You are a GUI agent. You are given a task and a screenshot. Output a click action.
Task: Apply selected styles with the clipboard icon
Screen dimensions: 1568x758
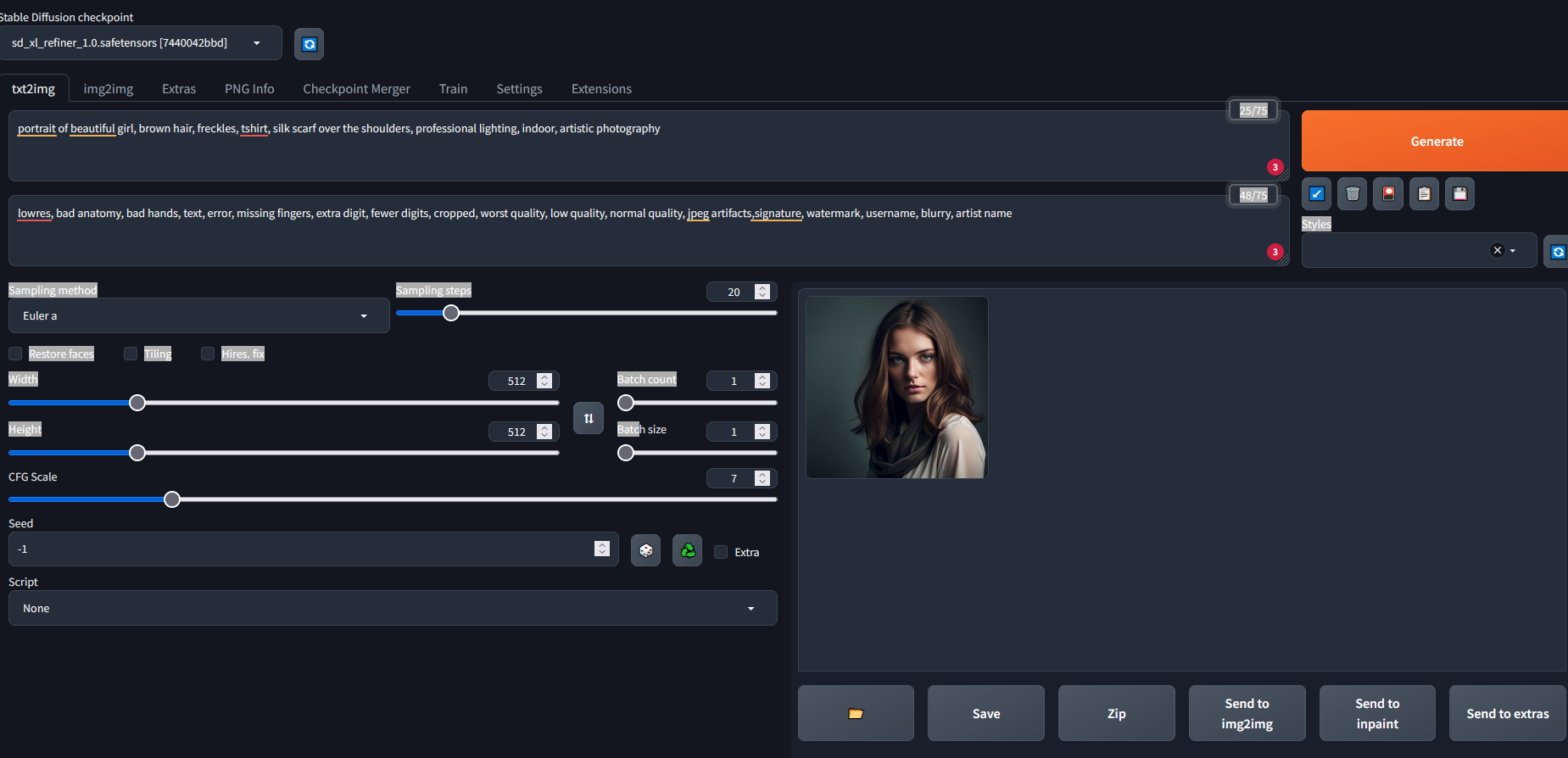(1424, 194)
